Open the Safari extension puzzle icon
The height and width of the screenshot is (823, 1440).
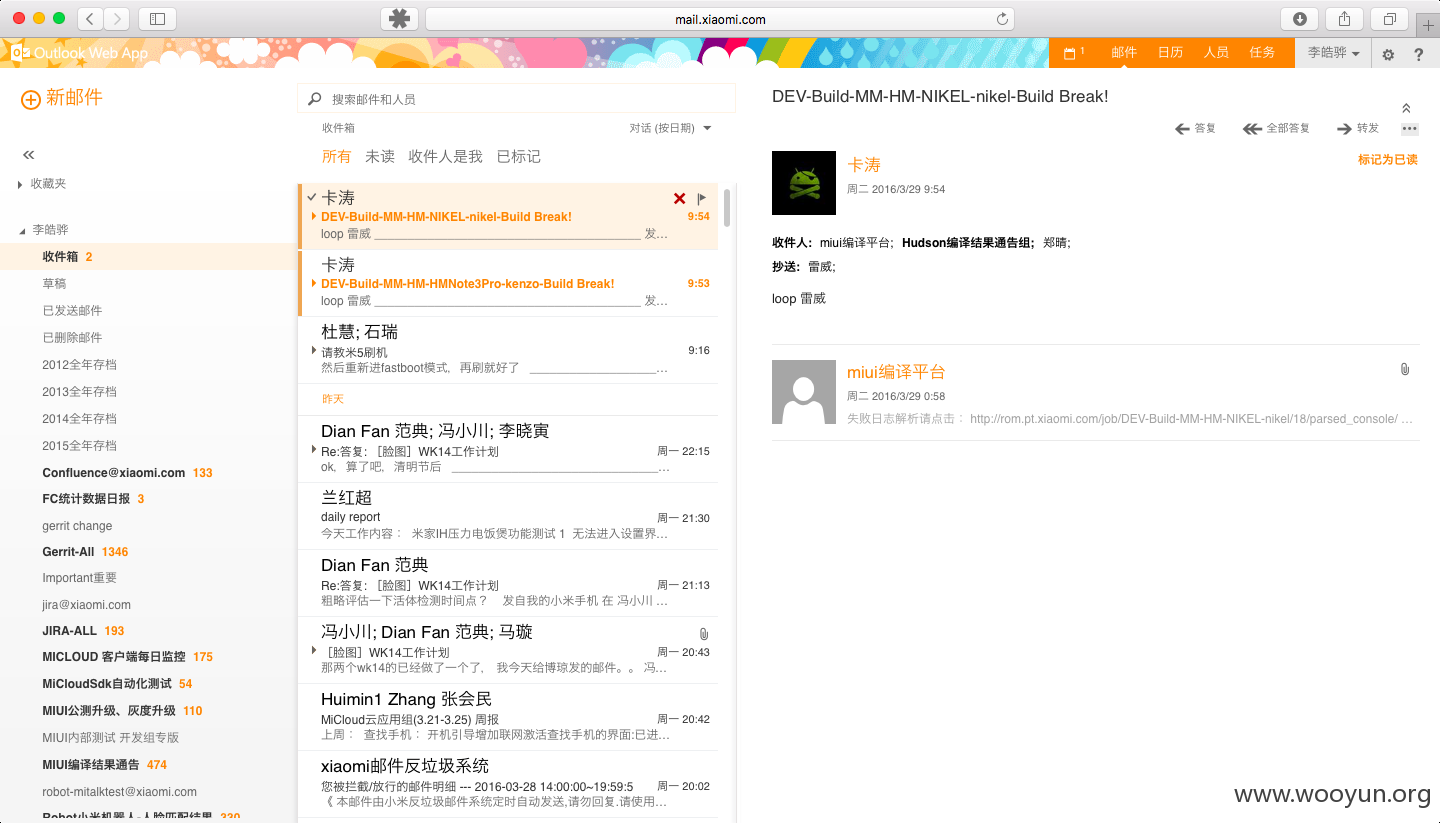(400, 19)
